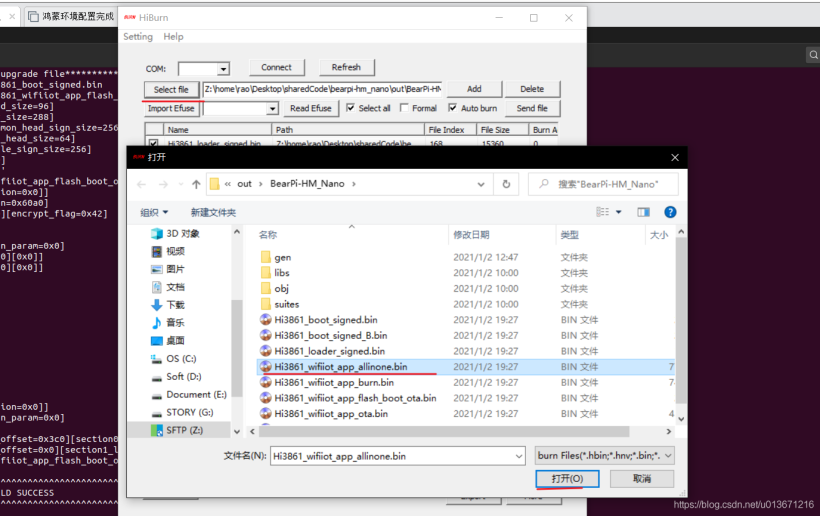Select OS (C:) drive in sidebar
The image size is (820, 516).
pos(180,358)
